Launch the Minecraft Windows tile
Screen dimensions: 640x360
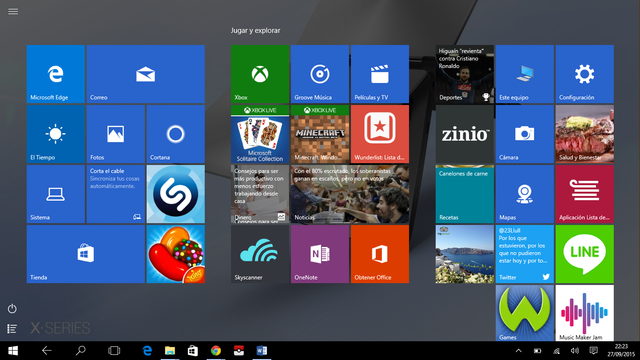pyautogui.click(x=320, y=134)
